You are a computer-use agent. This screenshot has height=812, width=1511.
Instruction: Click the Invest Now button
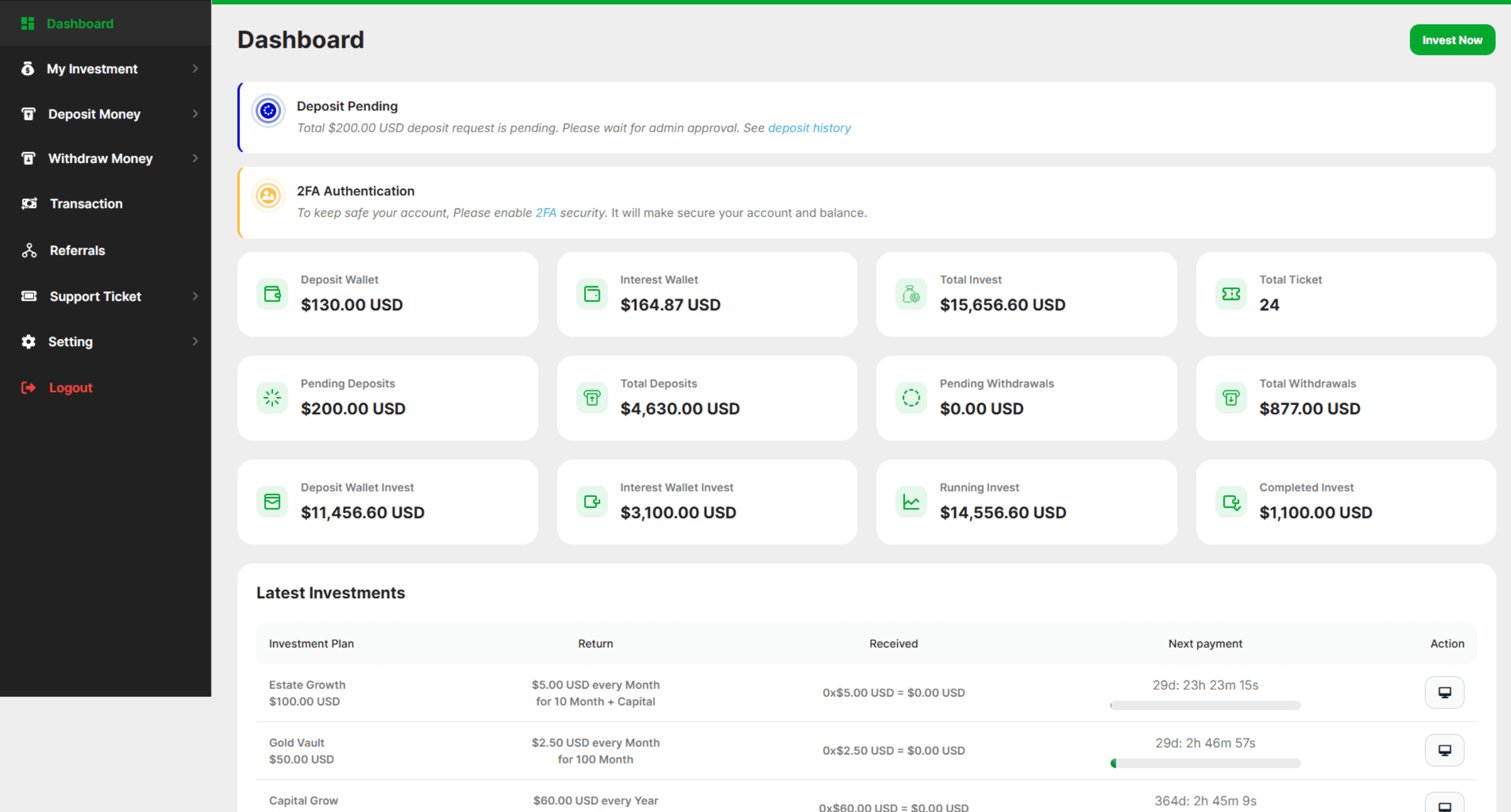point(1452,40)
